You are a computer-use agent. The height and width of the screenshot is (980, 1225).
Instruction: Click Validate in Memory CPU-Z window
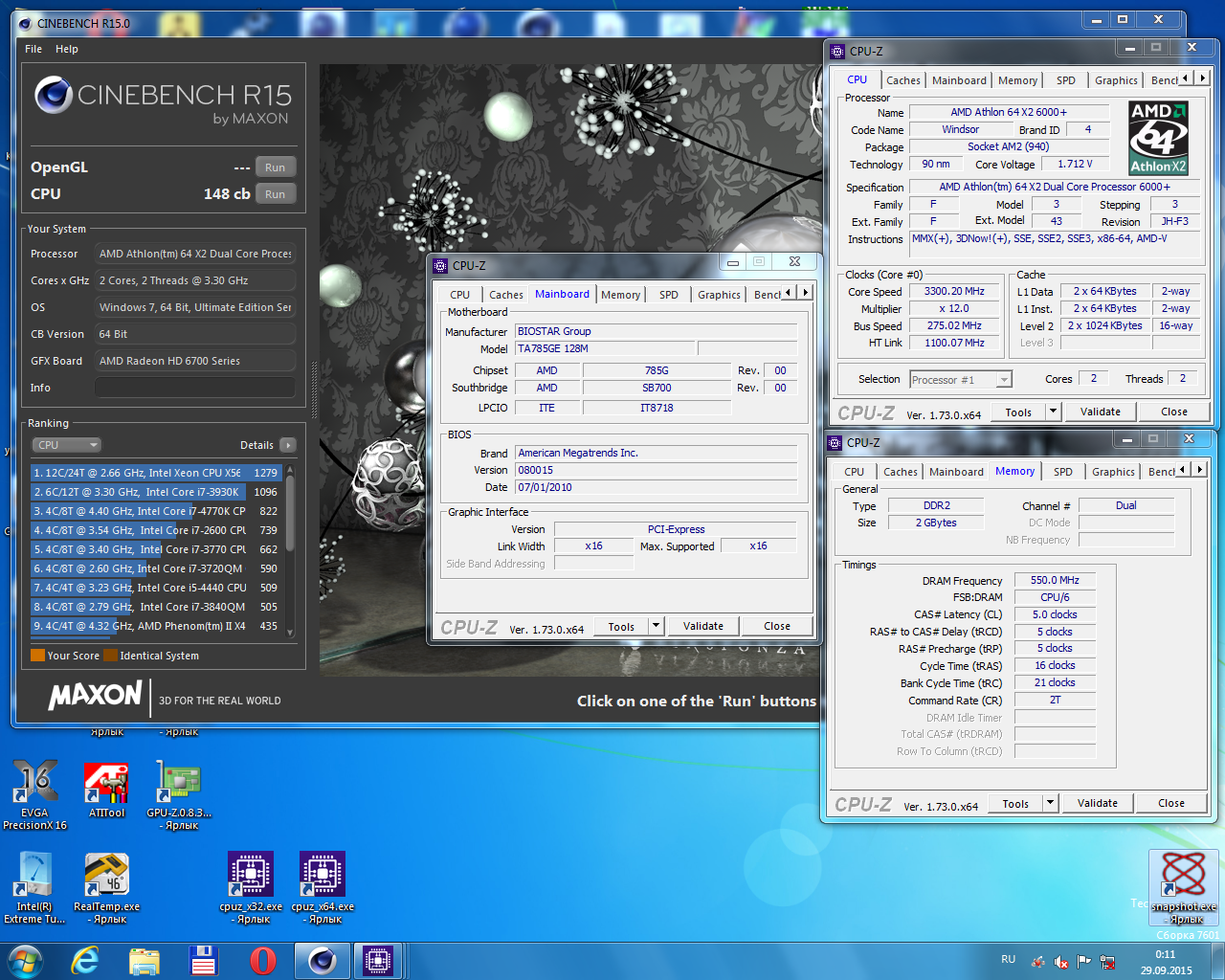tap(1098, 803)
